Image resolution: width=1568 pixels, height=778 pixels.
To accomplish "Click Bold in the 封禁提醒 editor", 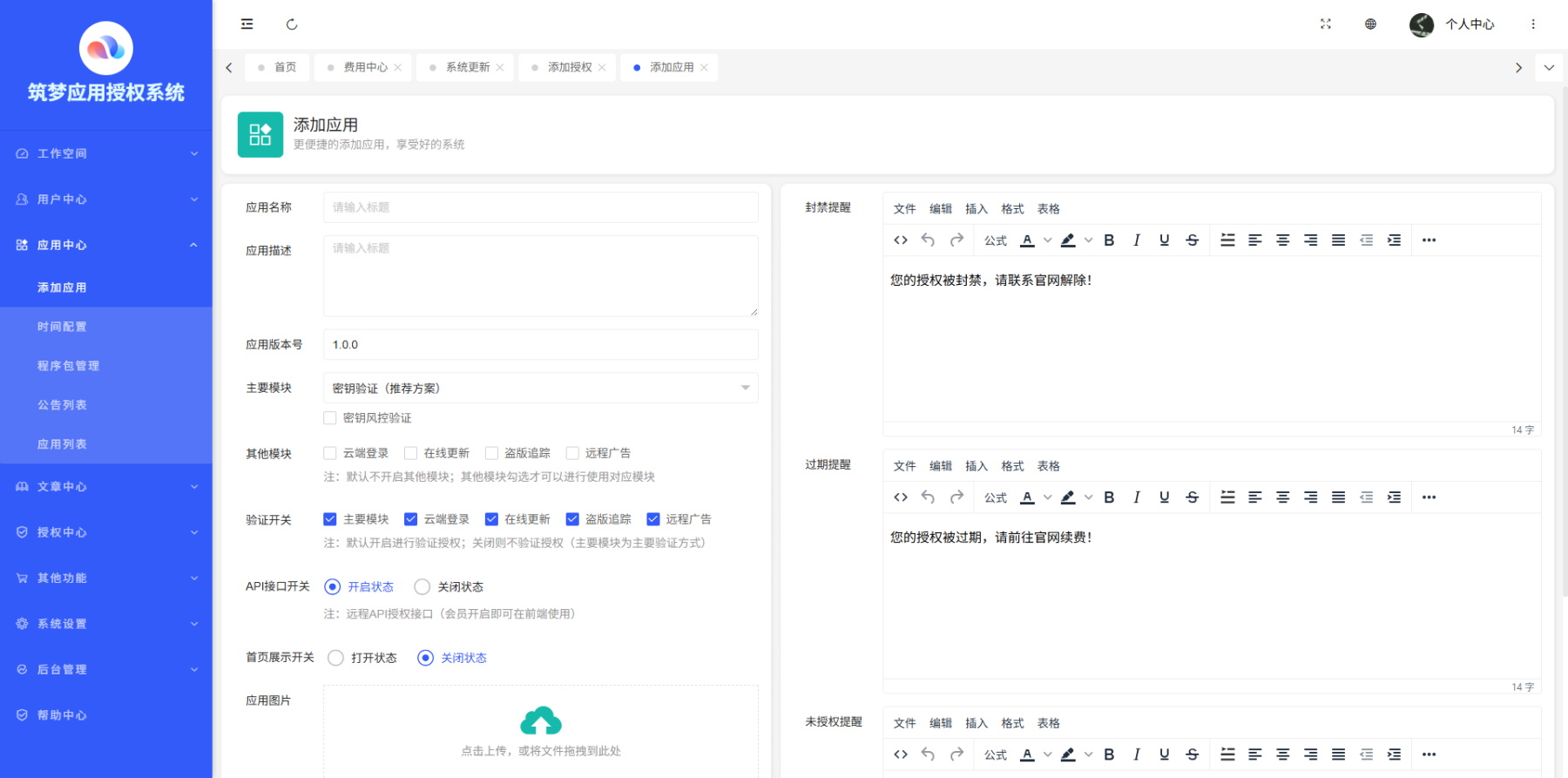I will [x=1109, y=240].
